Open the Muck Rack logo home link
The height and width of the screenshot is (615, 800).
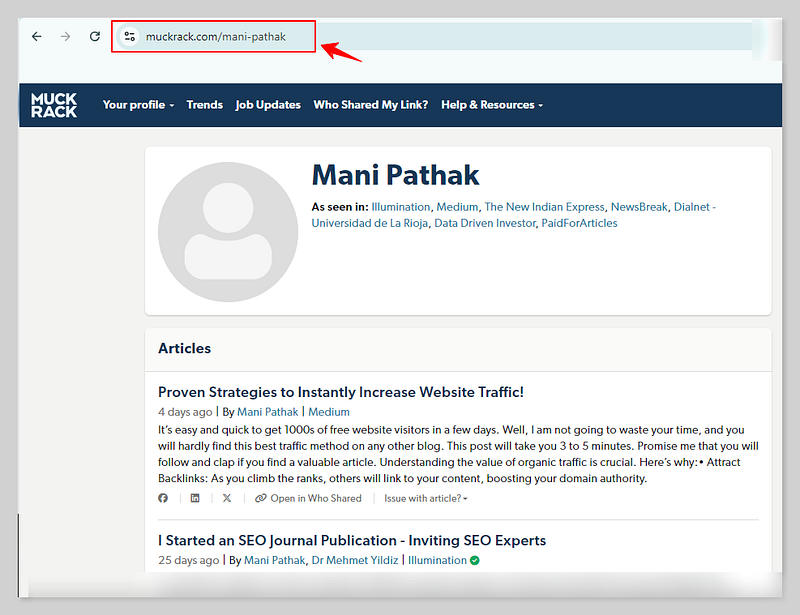54,105
